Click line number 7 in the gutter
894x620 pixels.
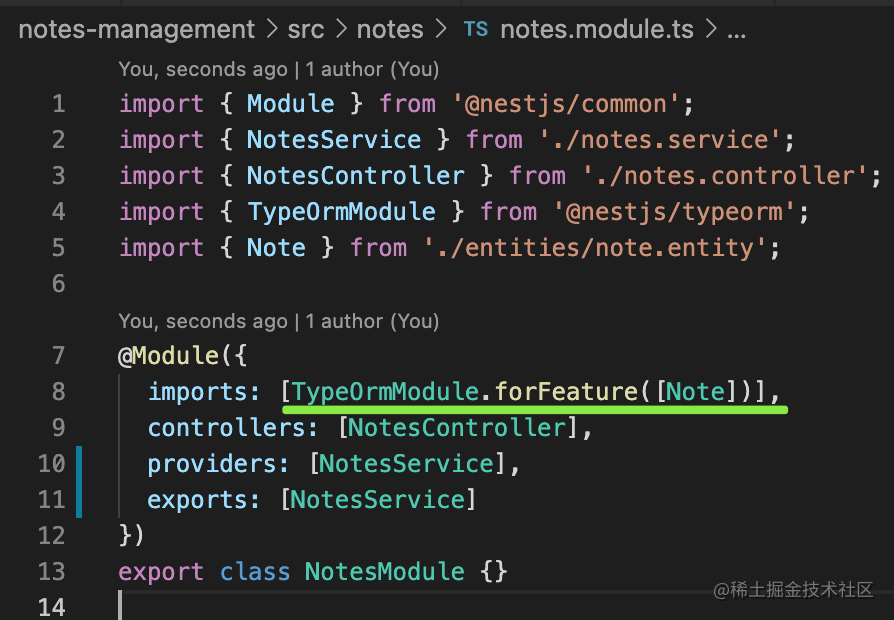(56, 356)
